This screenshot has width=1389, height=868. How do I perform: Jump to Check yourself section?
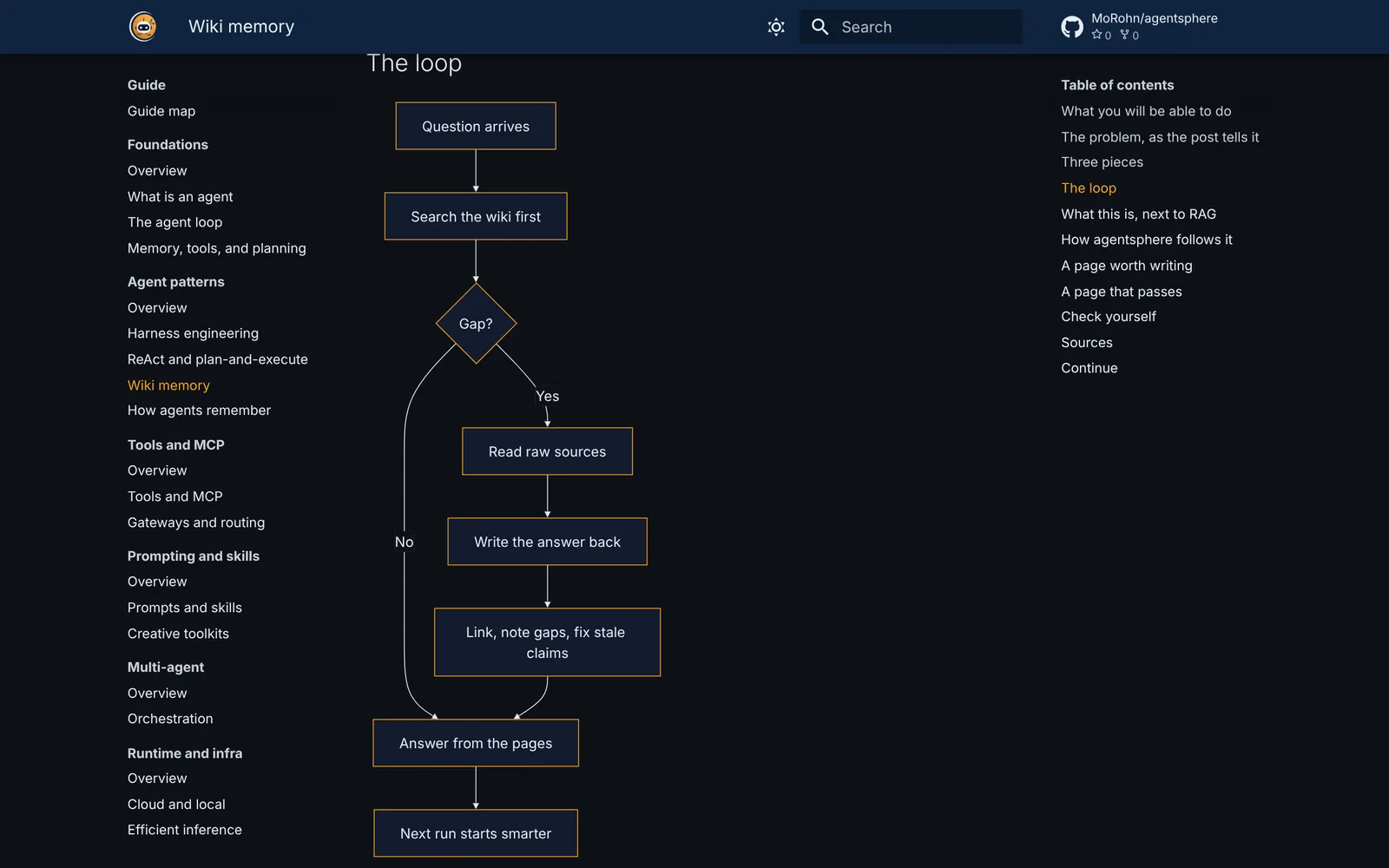tap(1109, 317)
